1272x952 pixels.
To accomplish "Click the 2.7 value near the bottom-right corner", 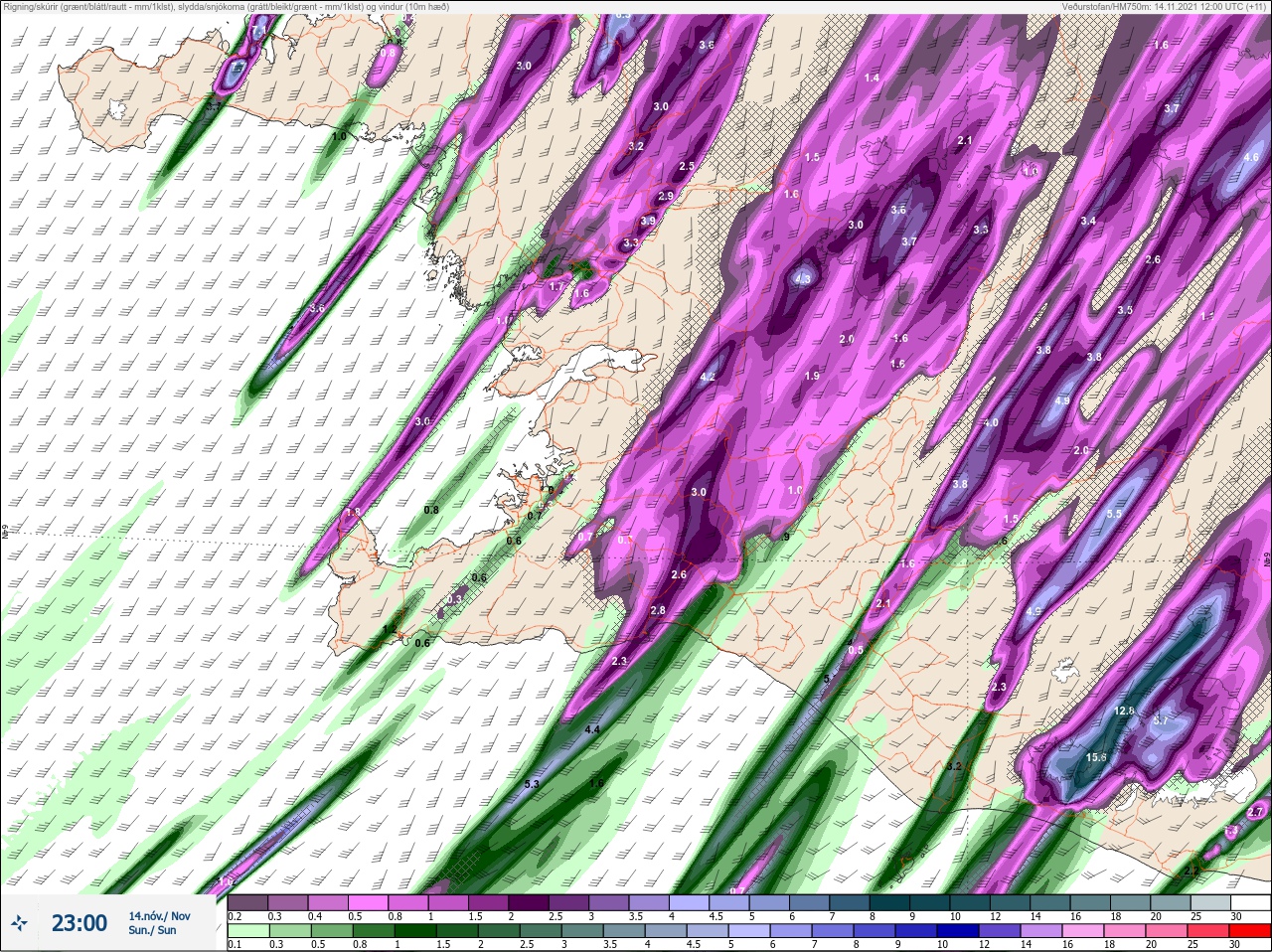I will tap(1254, 812).
